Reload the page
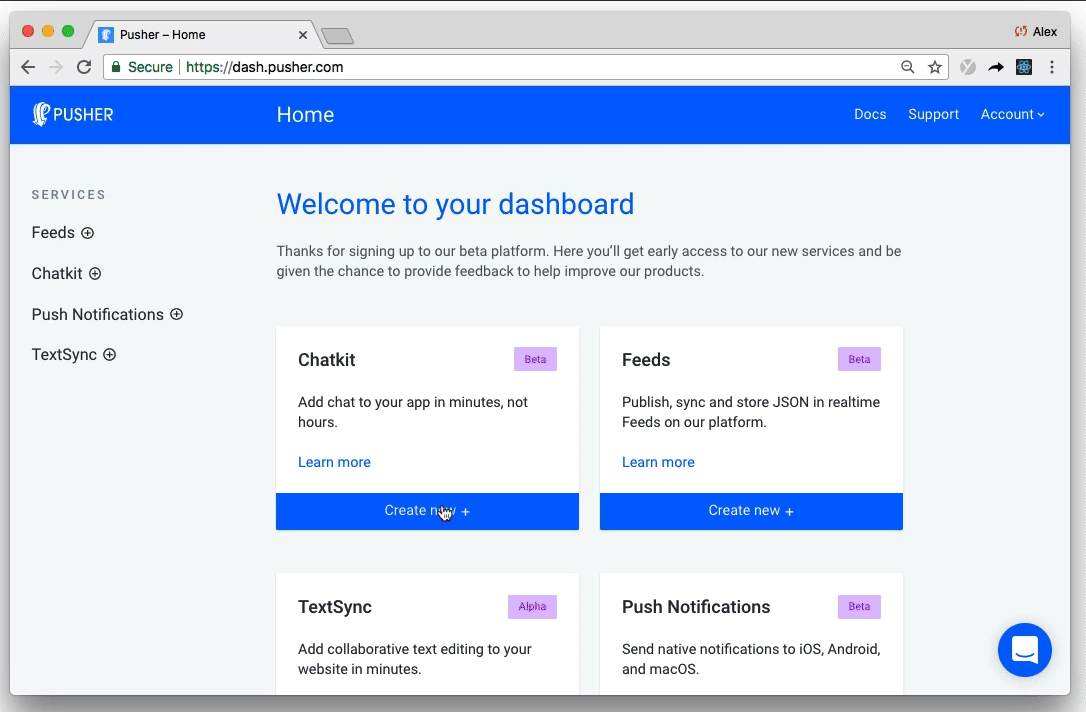This screenshot has height=712, width=1086. [x=84, y=67]
